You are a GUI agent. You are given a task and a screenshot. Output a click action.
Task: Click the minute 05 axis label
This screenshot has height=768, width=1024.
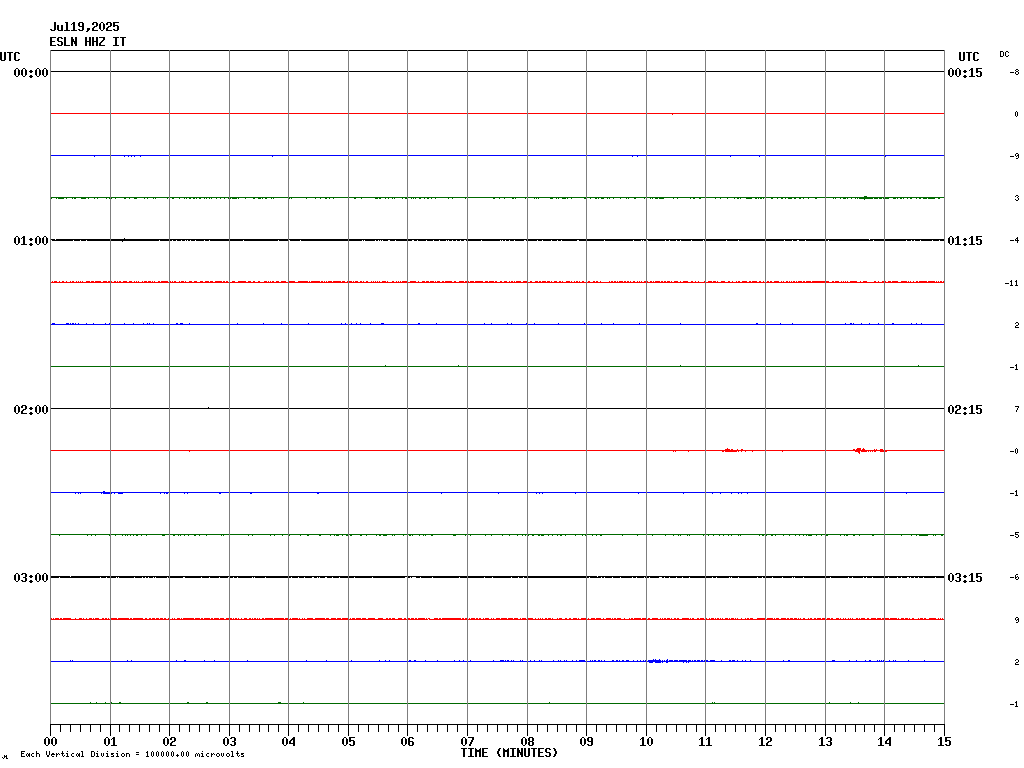tap(348, 742)
